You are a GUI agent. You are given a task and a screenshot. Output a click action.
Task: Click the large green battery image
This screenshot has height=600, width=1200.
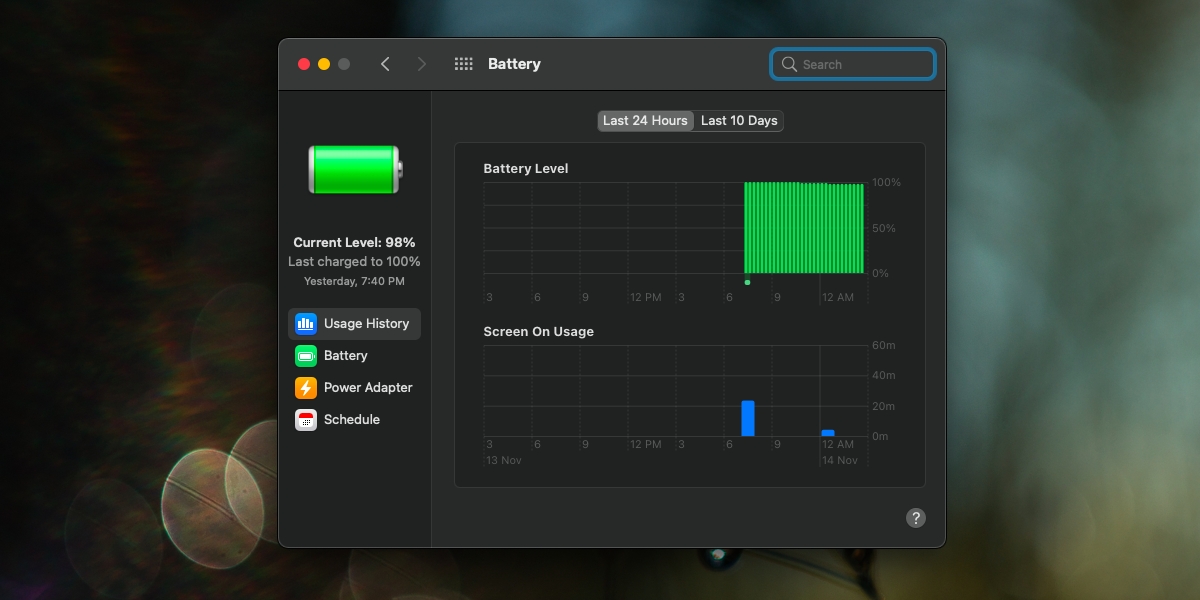point(355,169)
